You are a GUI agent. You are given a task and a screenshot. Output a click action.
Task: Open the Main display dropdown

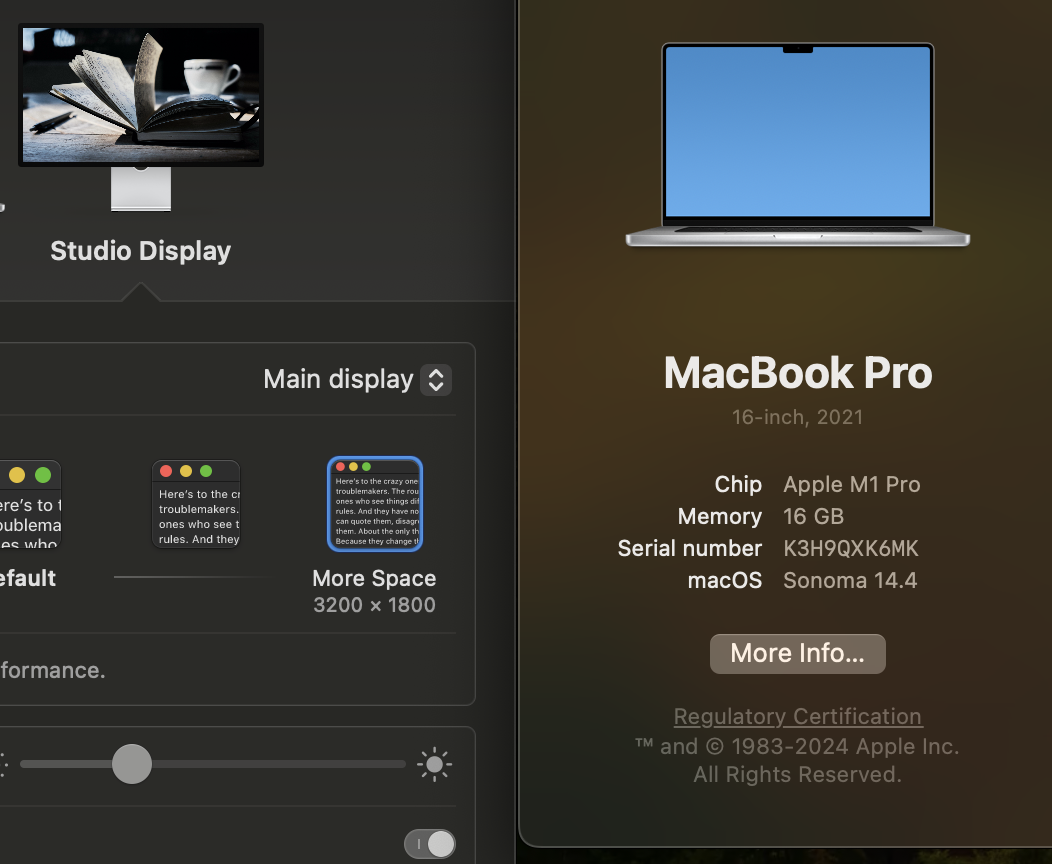(436, 380)
